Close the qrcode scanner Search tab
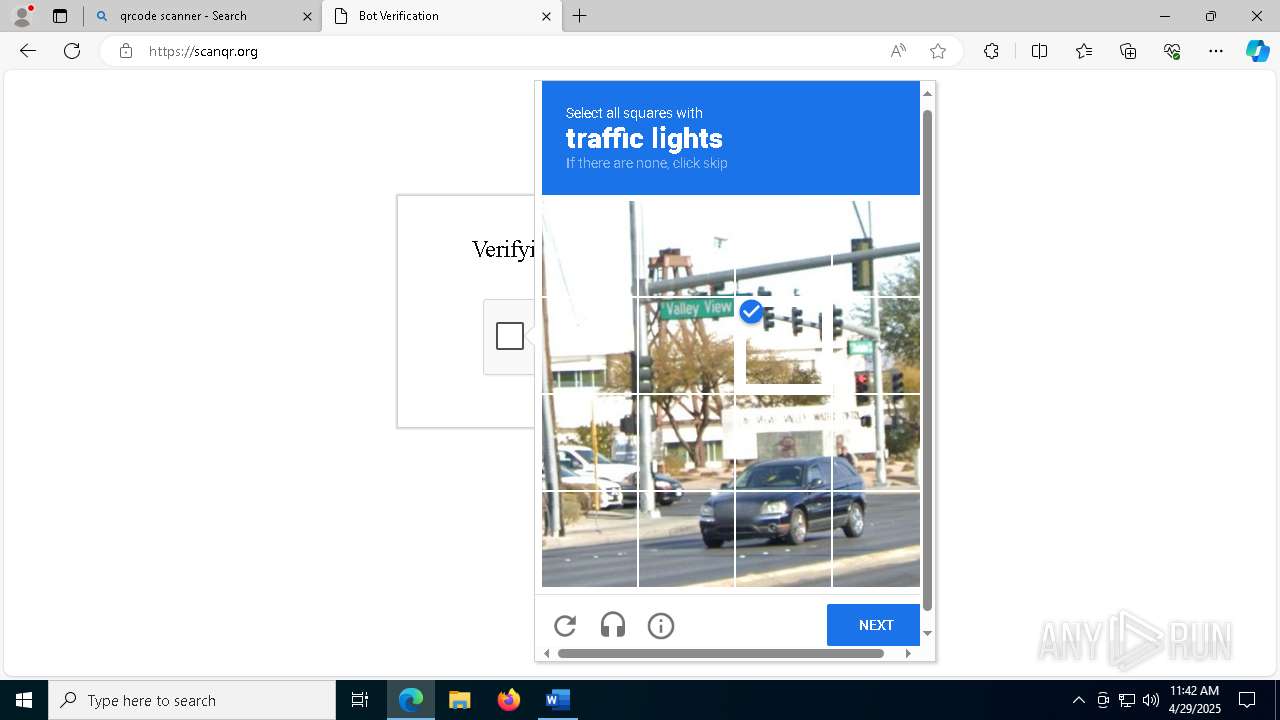The height and width of the screenshot is (720, 1280). pos(307,16)
